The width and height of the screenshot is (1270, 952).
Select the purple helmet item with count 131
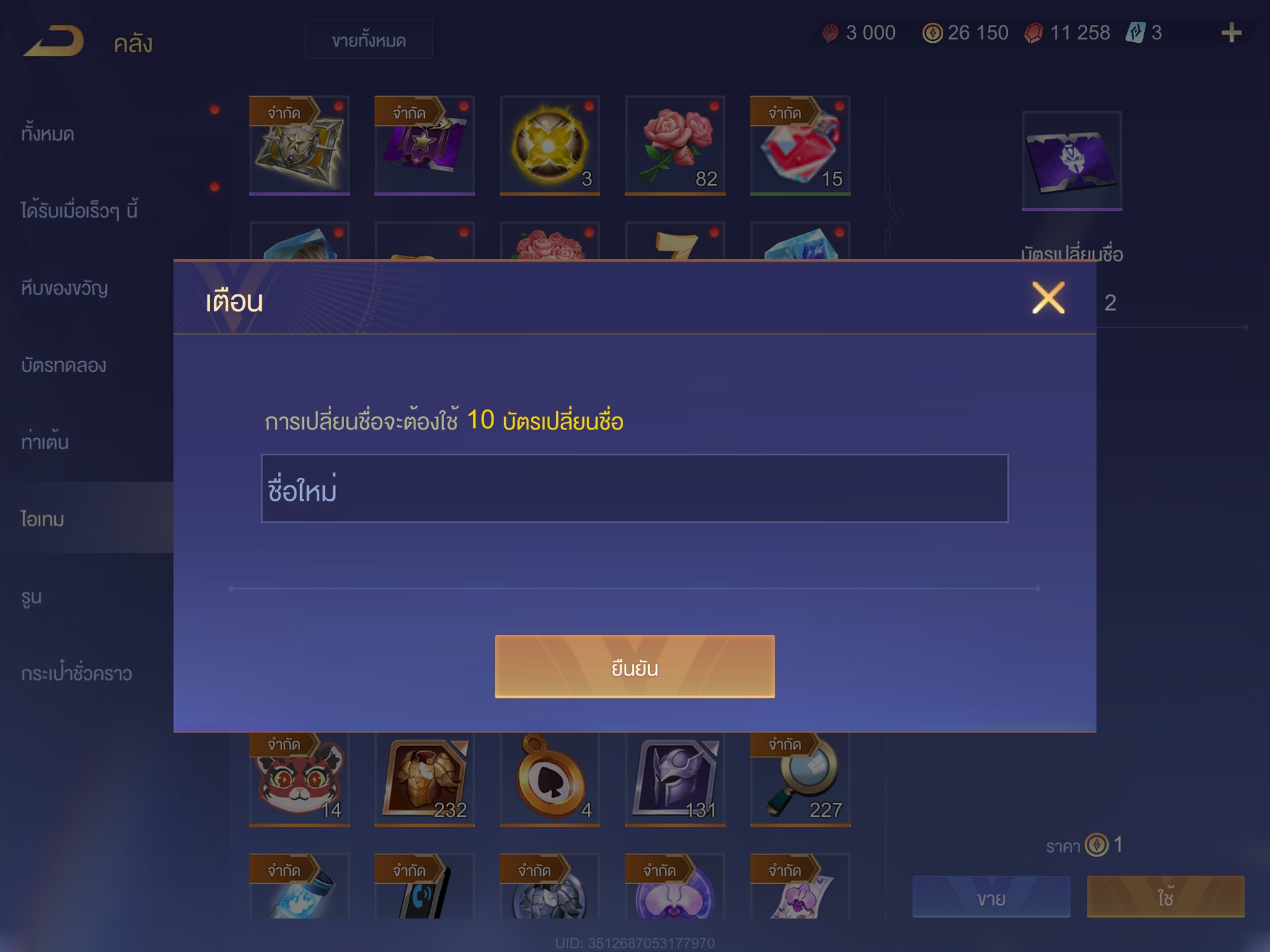pos(675,779)
